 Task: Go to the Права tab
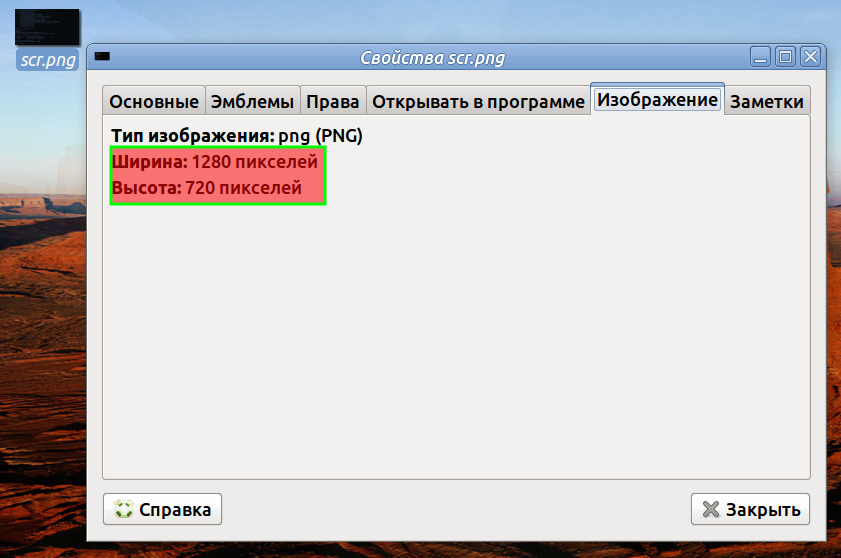click(333, 101)
